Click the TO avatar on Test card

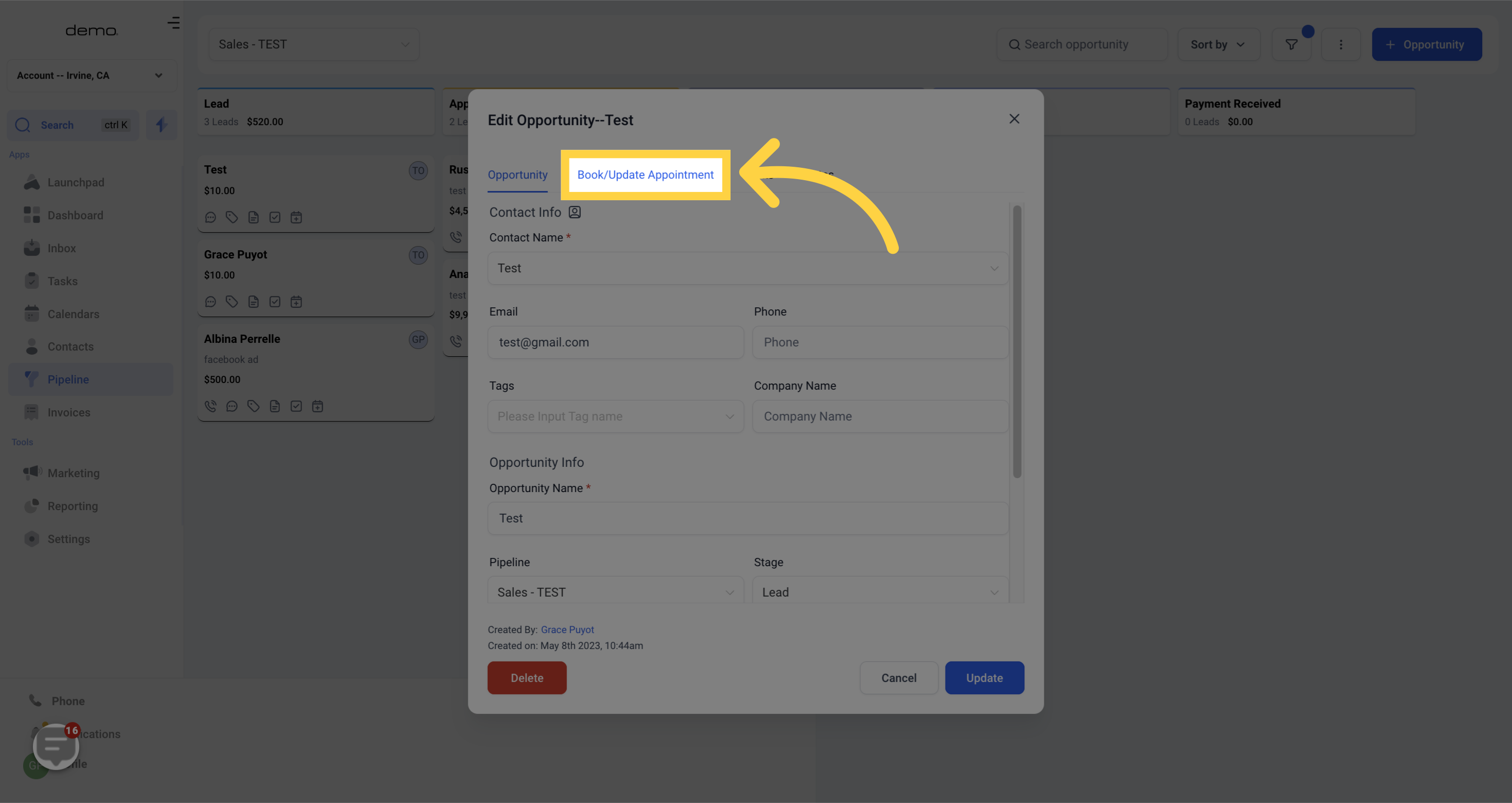pyautogui.click(x=418, y=171)
